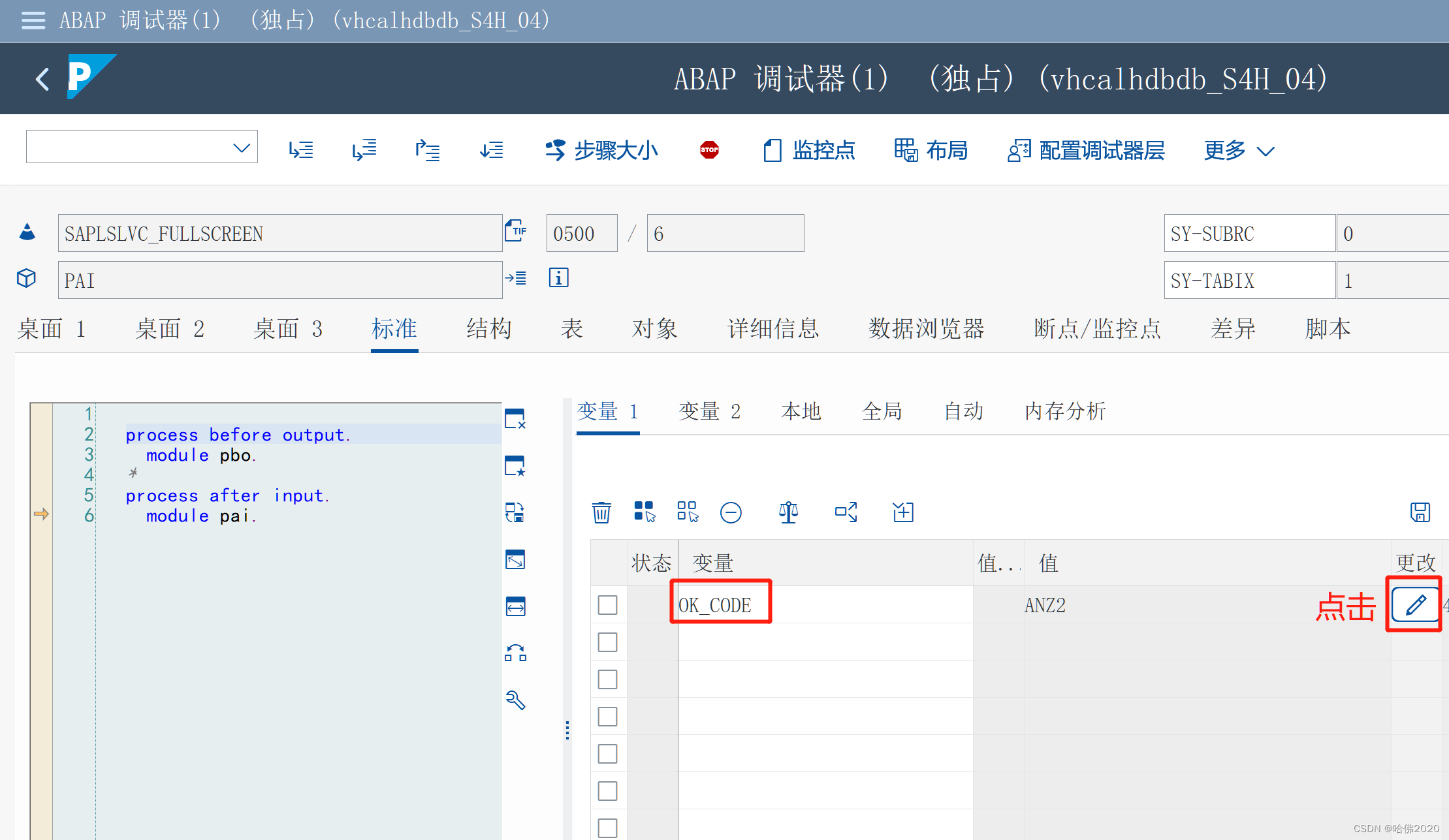Click the trash delete icon in variables toolbar
Viewport: 1449px width, 840px height.
click(x=601, y=512)
